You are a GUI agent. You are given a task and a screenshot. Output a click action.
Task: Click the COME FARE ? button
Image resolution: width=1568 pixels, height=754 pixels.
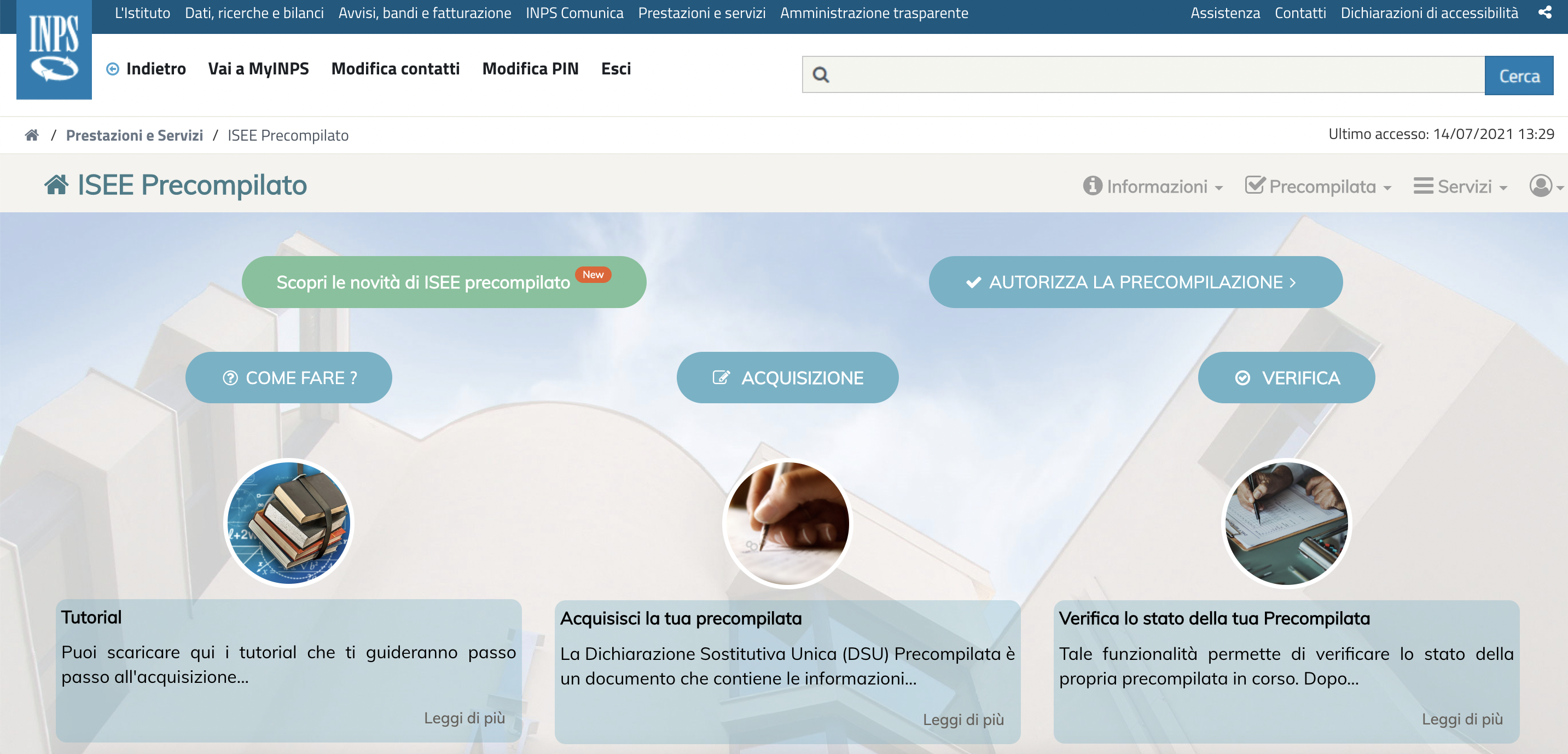click(x=288, y=378)
